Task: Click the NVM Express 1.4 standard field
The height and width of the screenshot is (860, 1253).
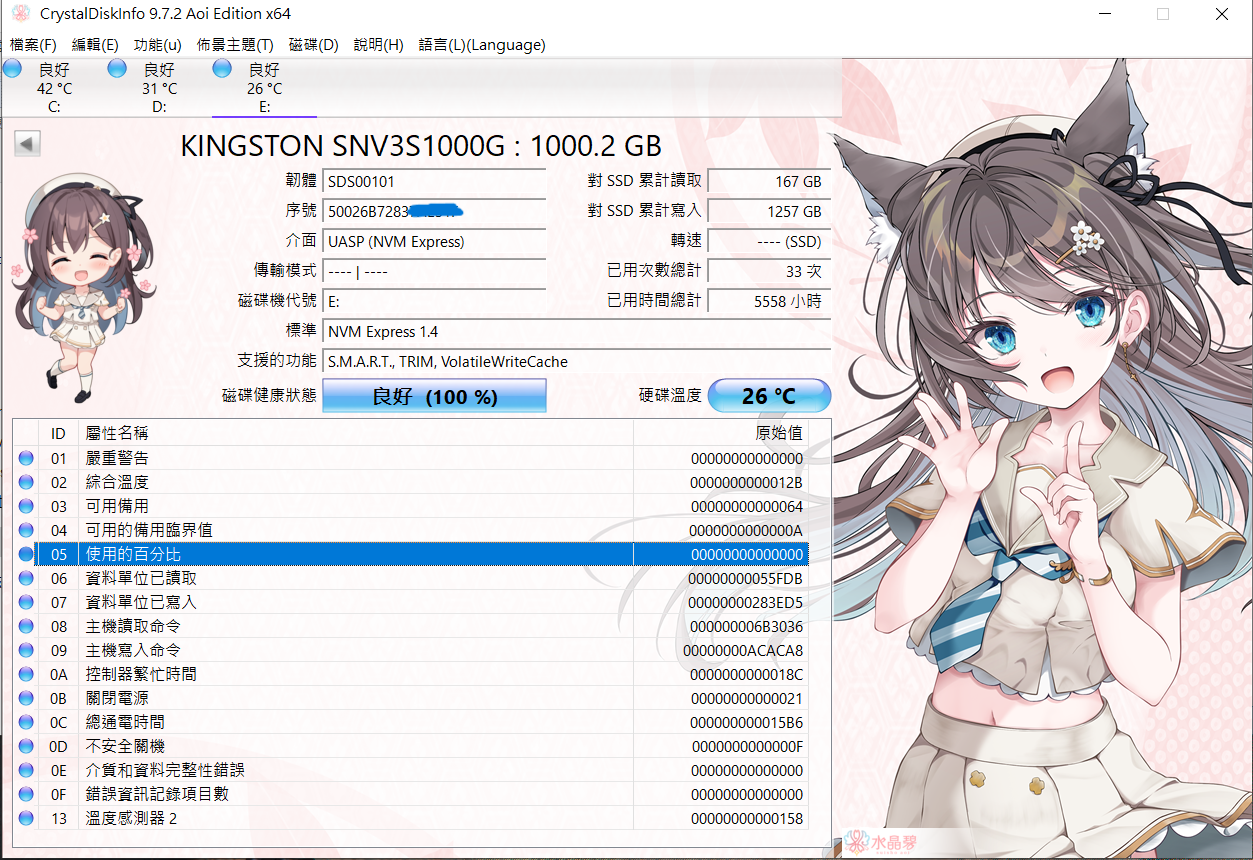Action: coord(576,332)
